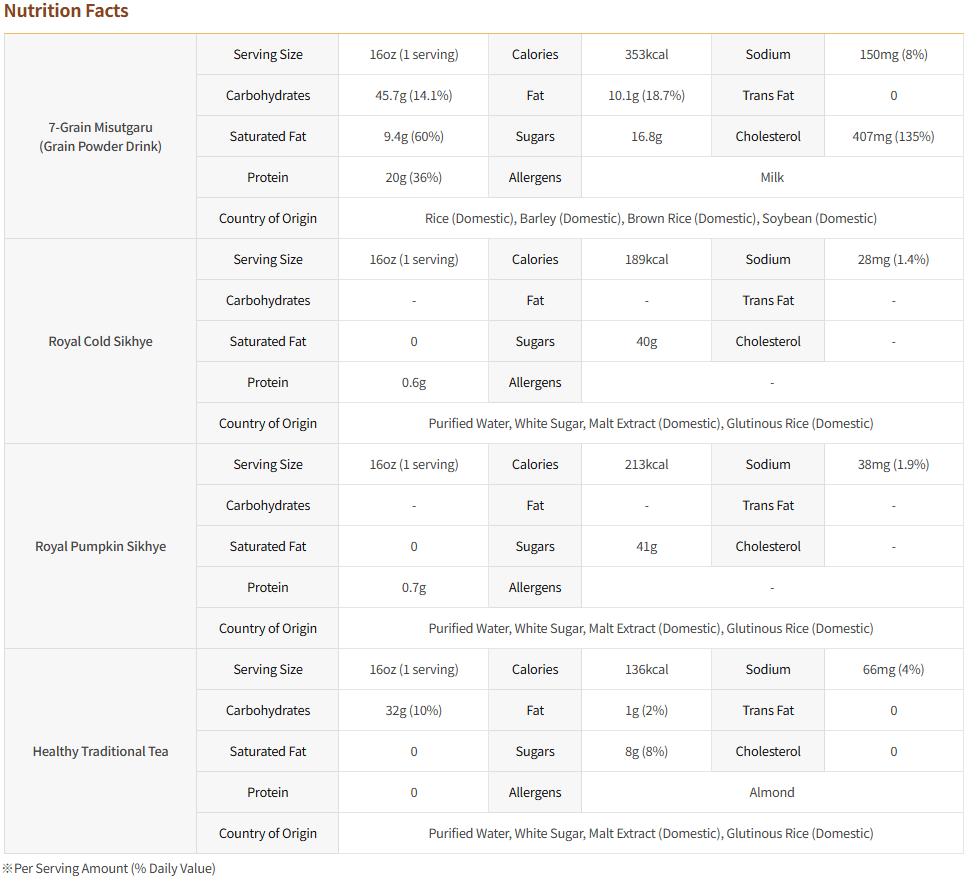
Task: Select the 150mg (8%) sodium value
Action: 893,55
